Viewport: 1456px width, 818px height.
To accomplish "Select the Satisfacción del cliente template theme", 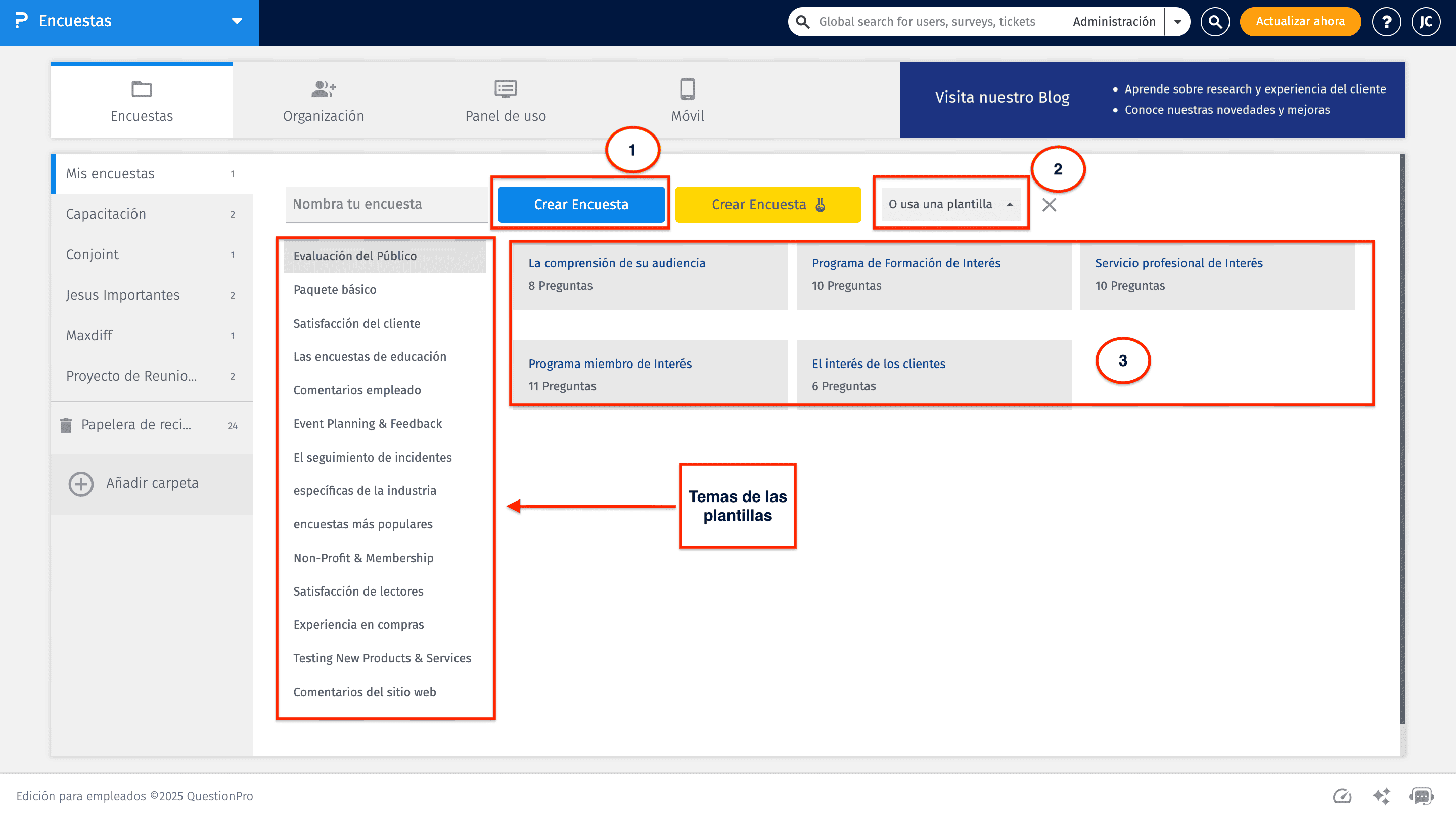I will tap(356, 324).
